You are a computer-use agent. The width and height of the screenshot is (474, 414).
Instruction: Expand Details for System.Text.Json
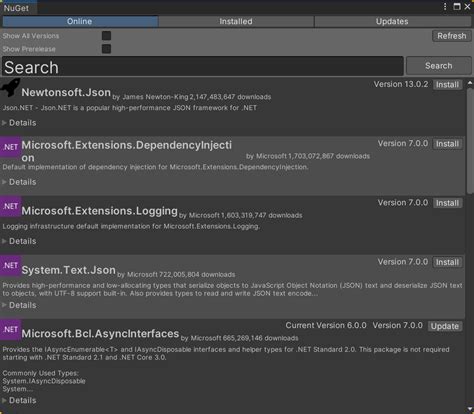(x=19, y=305)
